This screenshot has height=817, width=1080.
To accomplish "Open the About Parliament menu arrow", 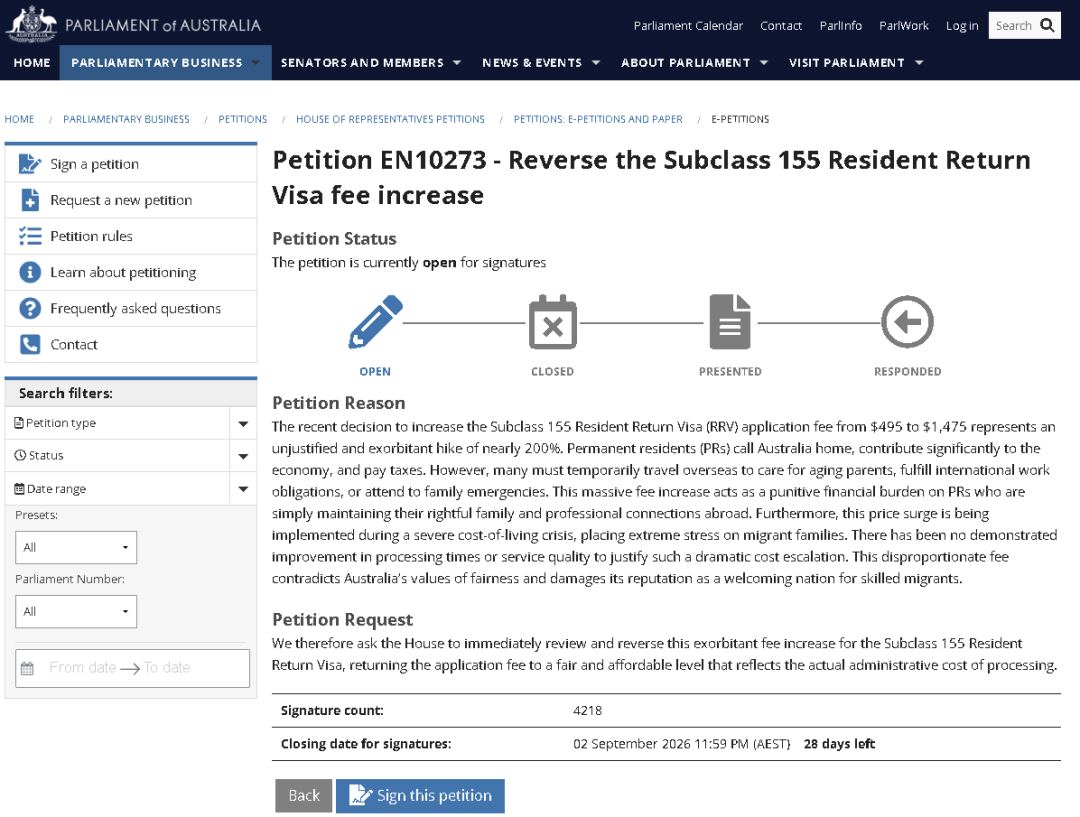I will pos(764,63).
